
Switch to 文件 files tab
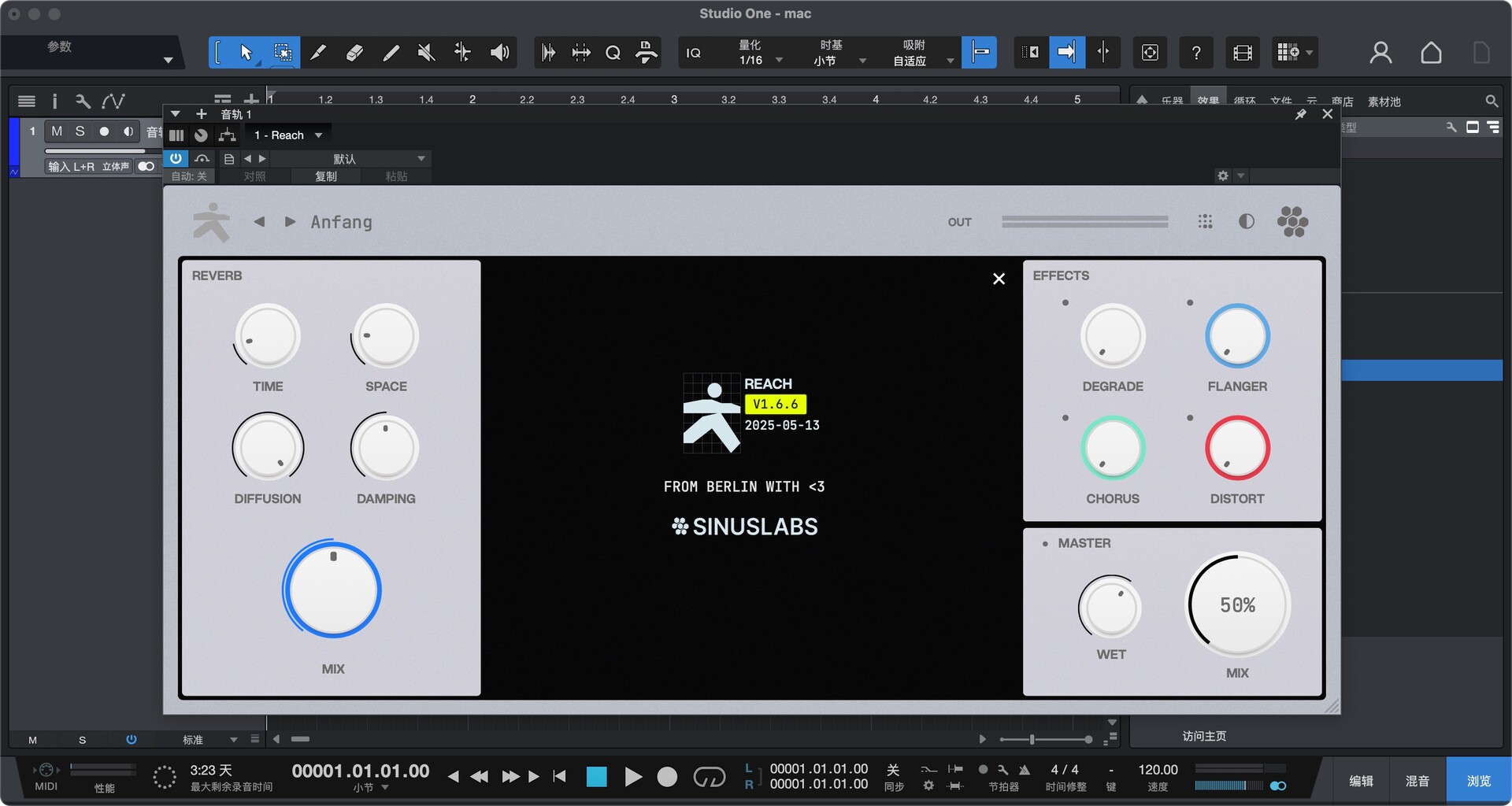[1280, 102]
